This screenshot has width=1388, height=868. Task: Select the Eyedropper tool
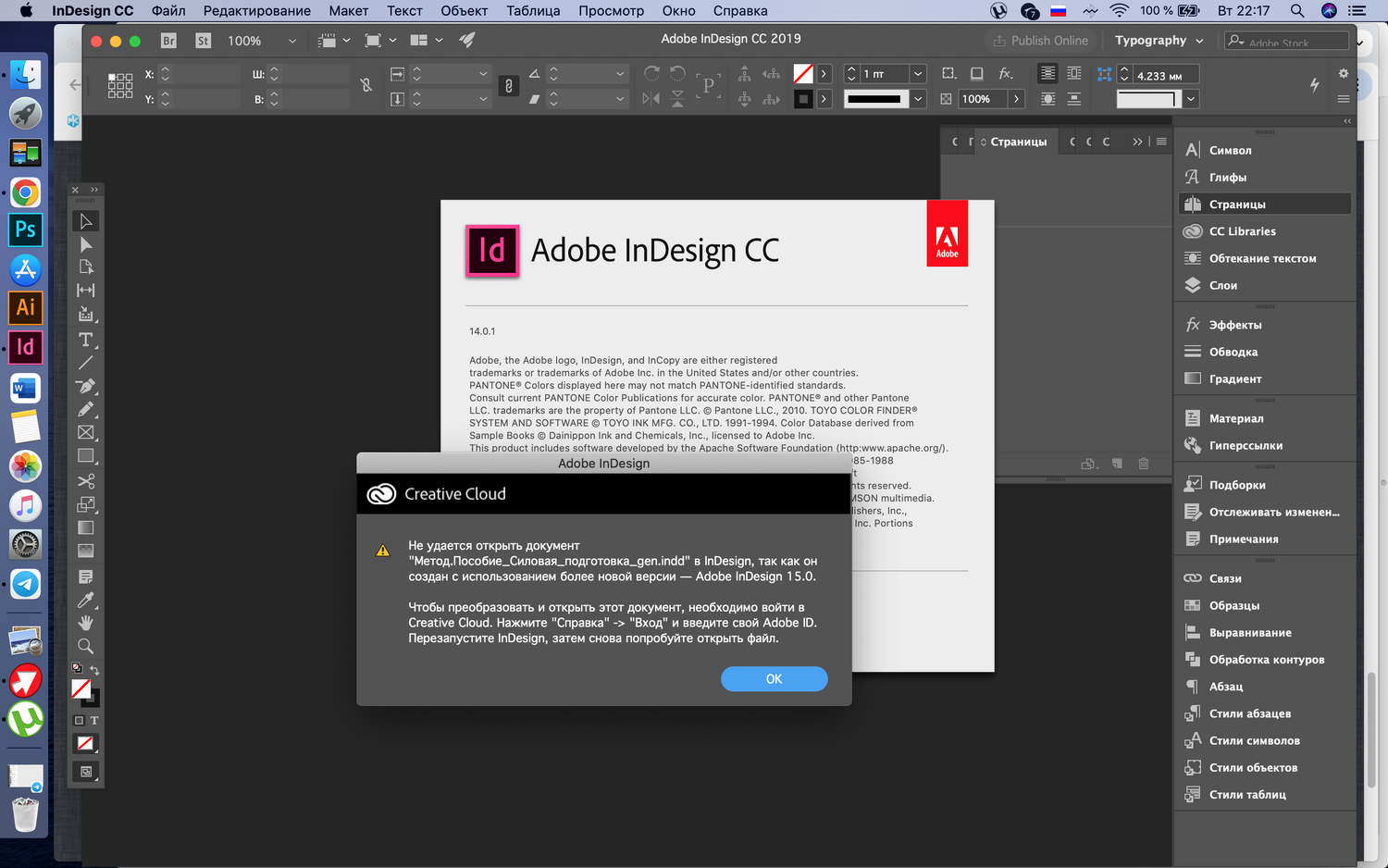click(x=86, y=600)
